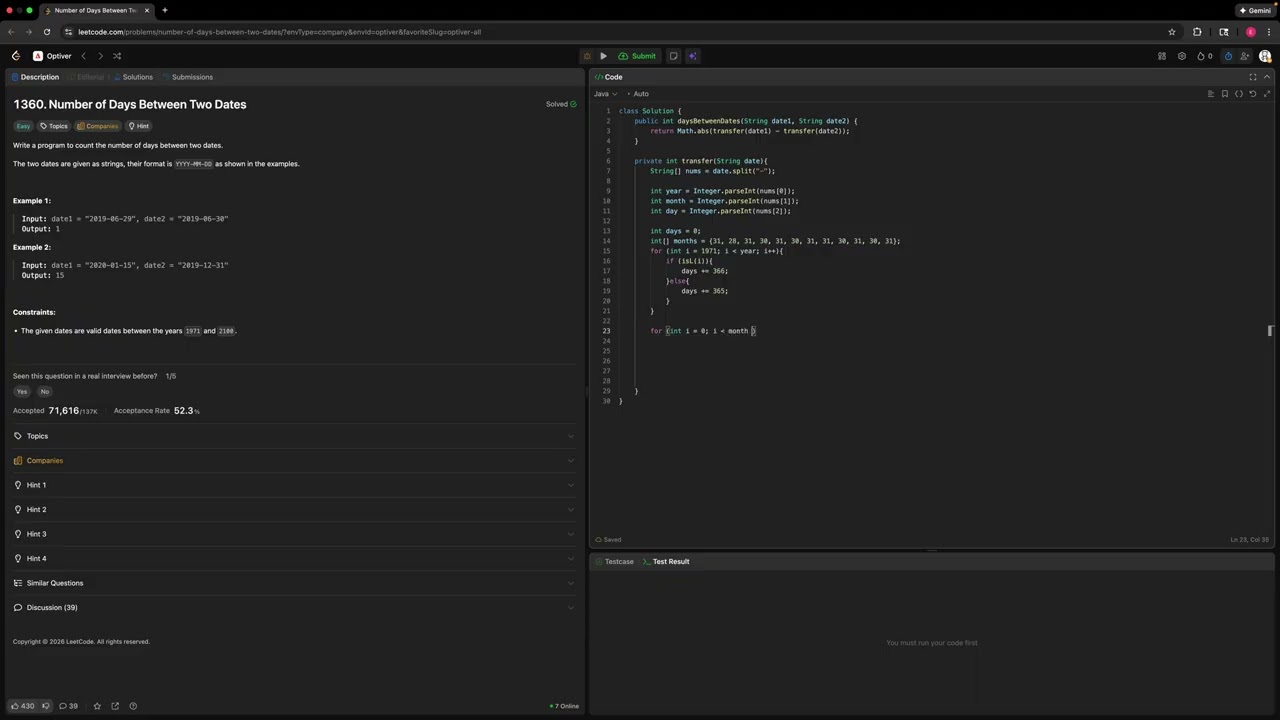Click the Easy difficulty tag
The image size is (1280, 720).
tap(23, 126)
